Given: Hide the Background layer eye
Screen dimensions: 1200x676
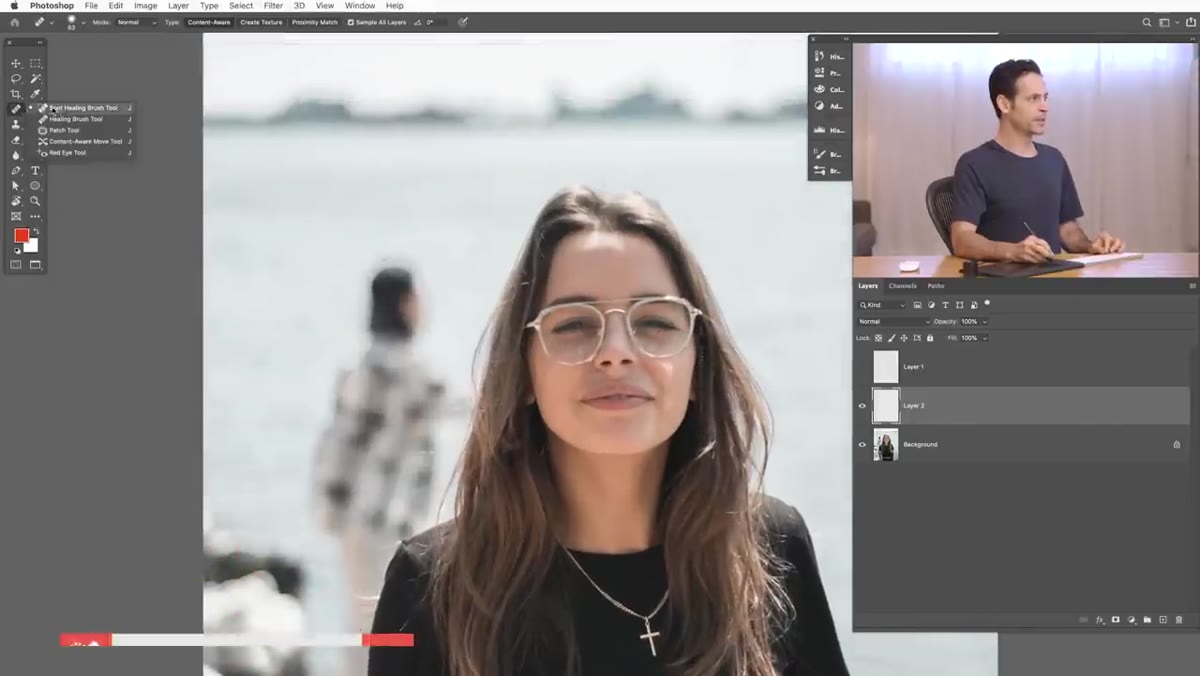Looking at the screenshot, I should coord(862,444).
